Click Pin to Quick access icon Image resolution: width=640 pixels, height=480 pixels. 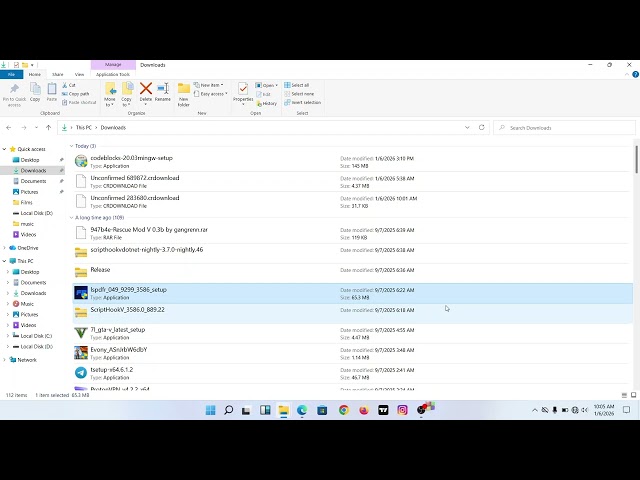click(14, 95)
